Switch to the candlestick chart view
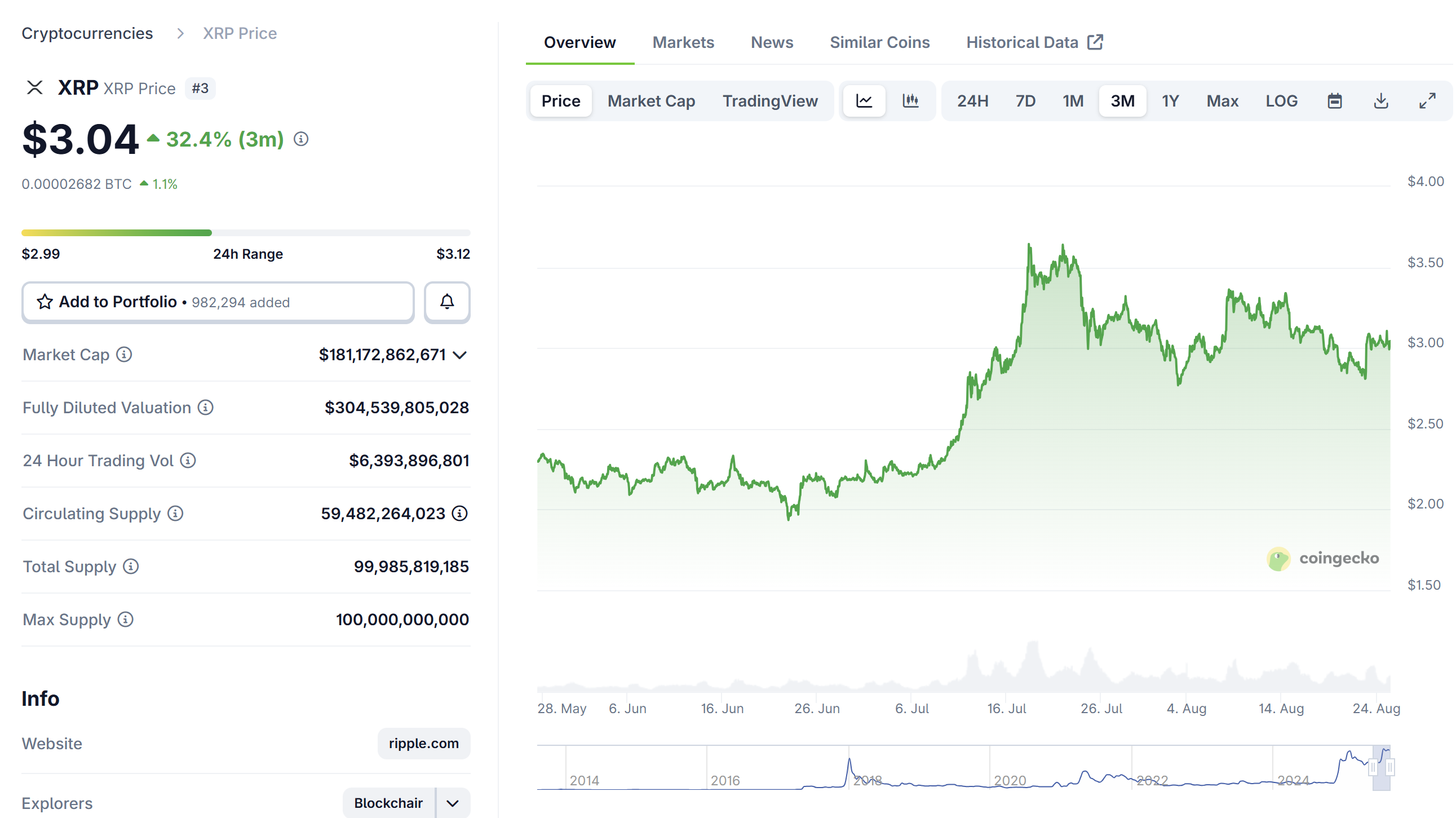Screen dimensions: 1456x818 pyautogui.click(x=910, y=100)
